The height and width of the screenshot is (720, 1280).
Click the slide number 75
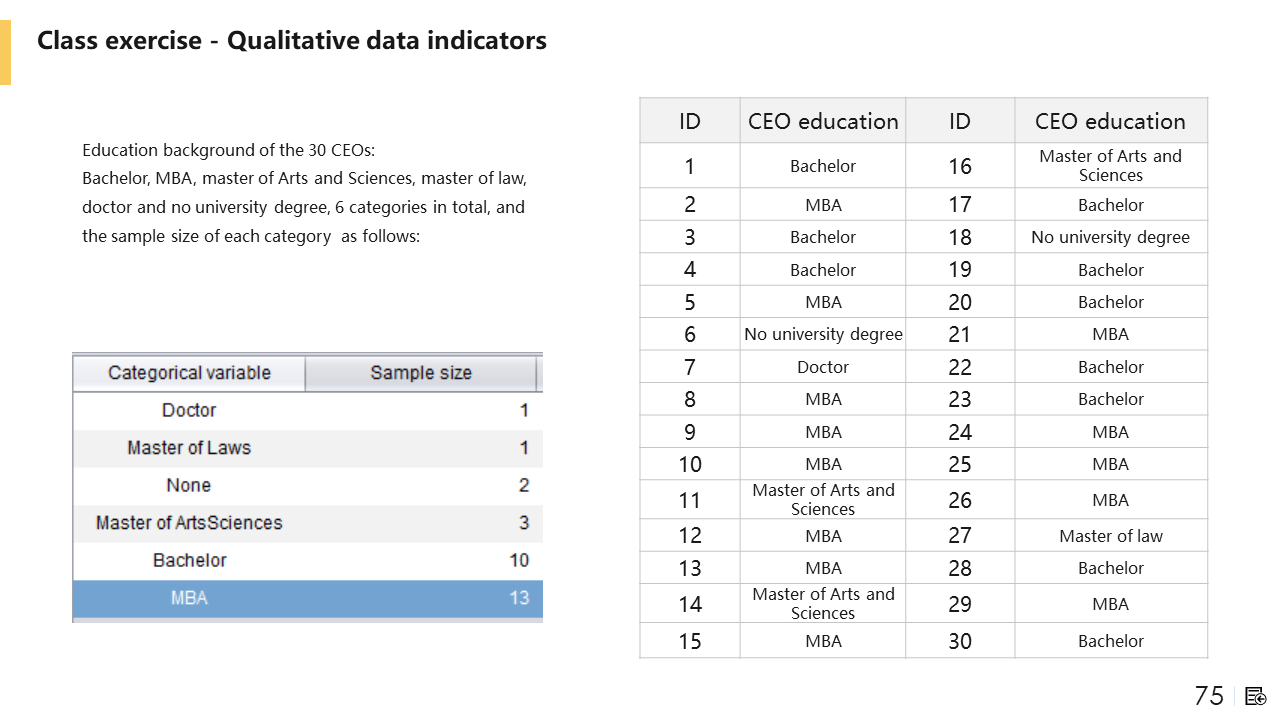tap(1209, 696)
